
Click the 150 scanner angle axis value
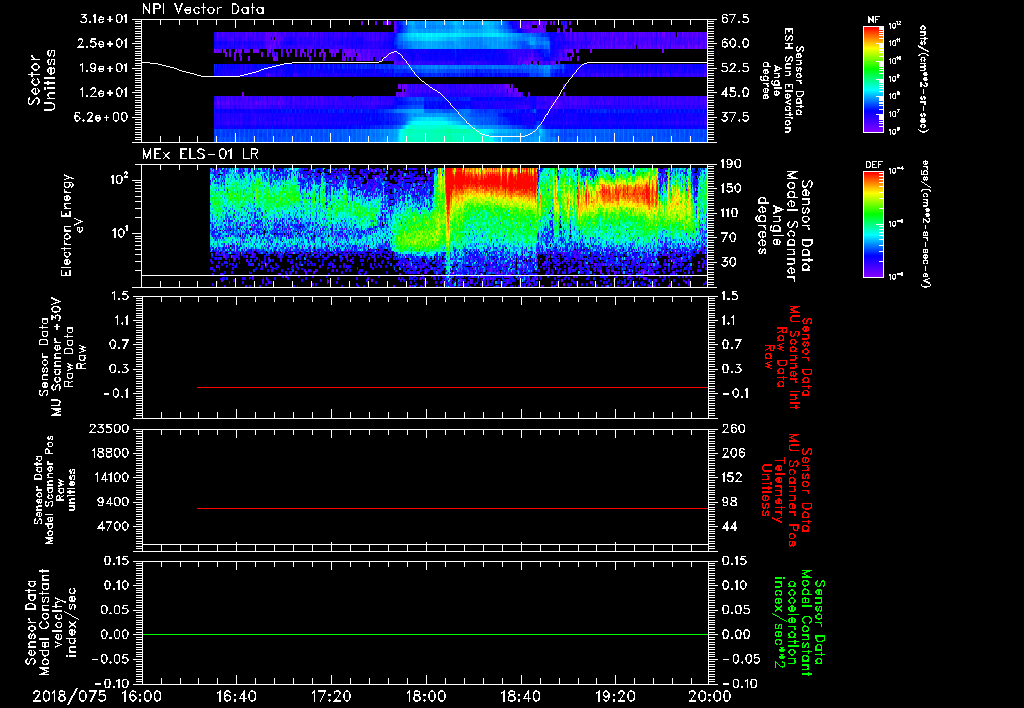(731, 188)
